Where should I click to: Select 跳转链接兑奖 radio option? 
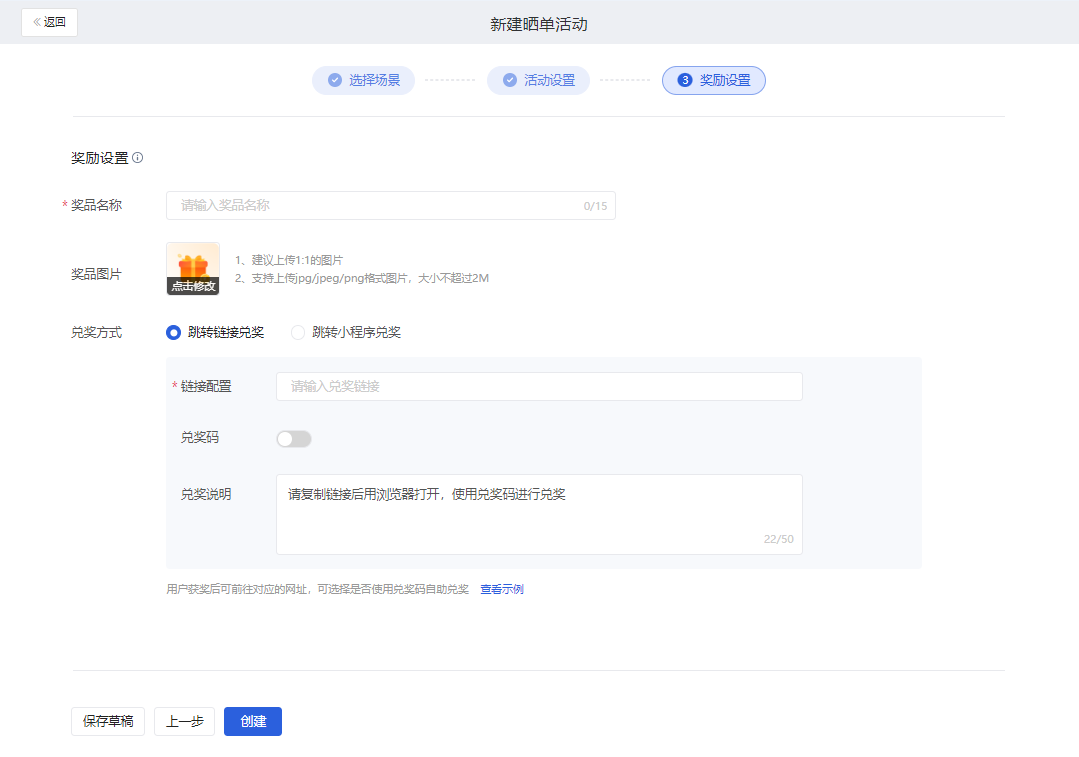pyautogui.click(x=215, y=332)
